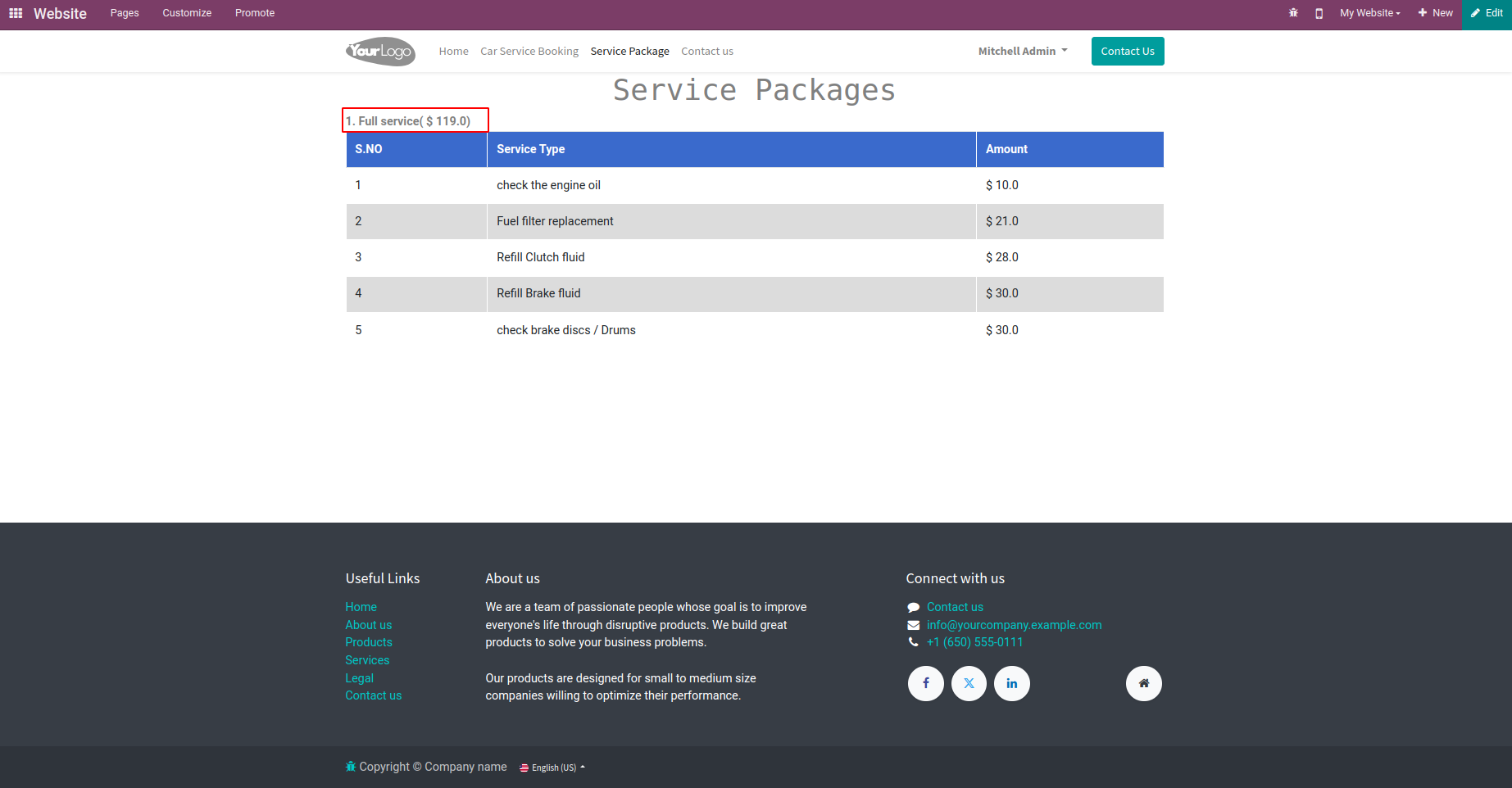Open the Facebook social icon

[926, 683]
